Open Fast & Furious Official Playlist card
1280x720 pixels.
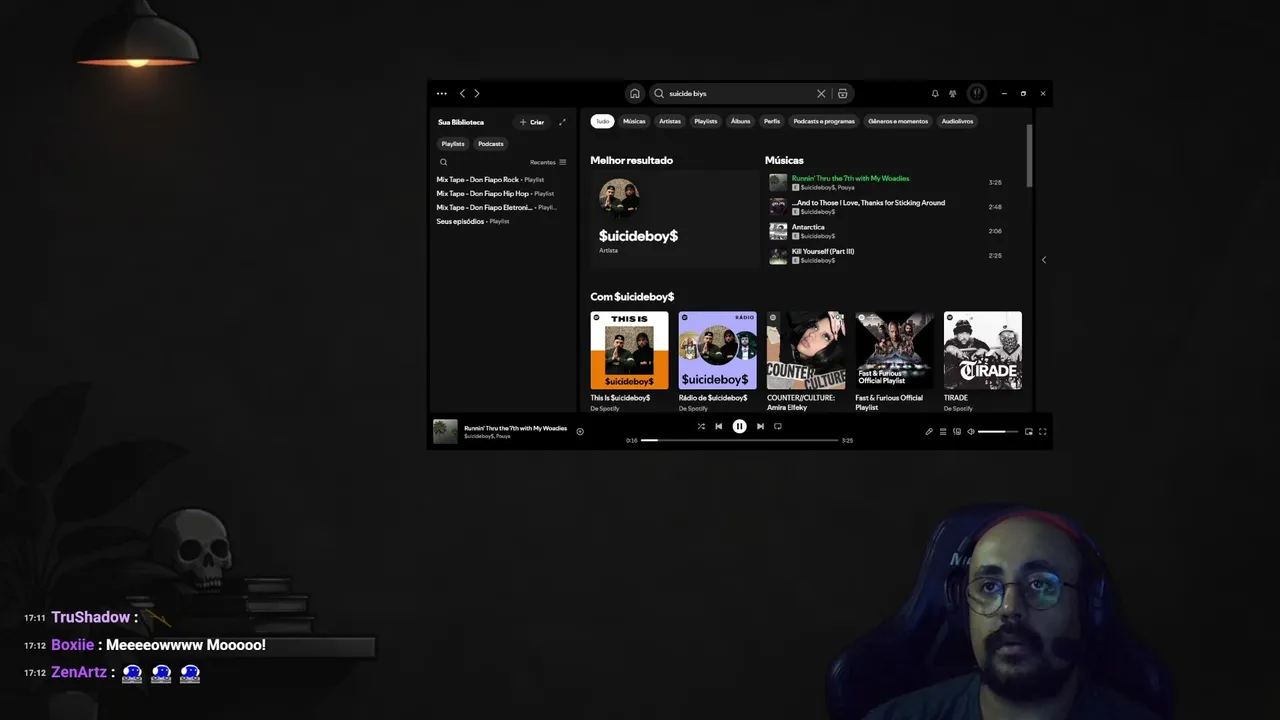894,360
